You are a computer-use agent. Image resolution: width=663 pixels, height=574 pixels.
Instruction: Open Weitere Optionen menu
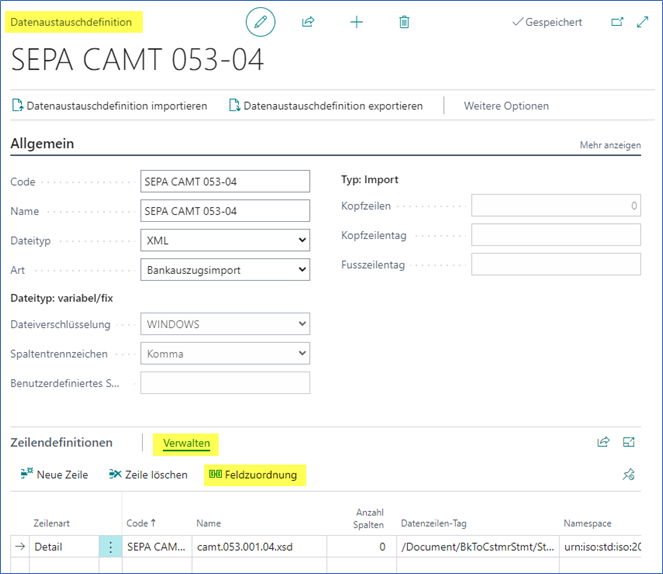click(x=506, y=106)
